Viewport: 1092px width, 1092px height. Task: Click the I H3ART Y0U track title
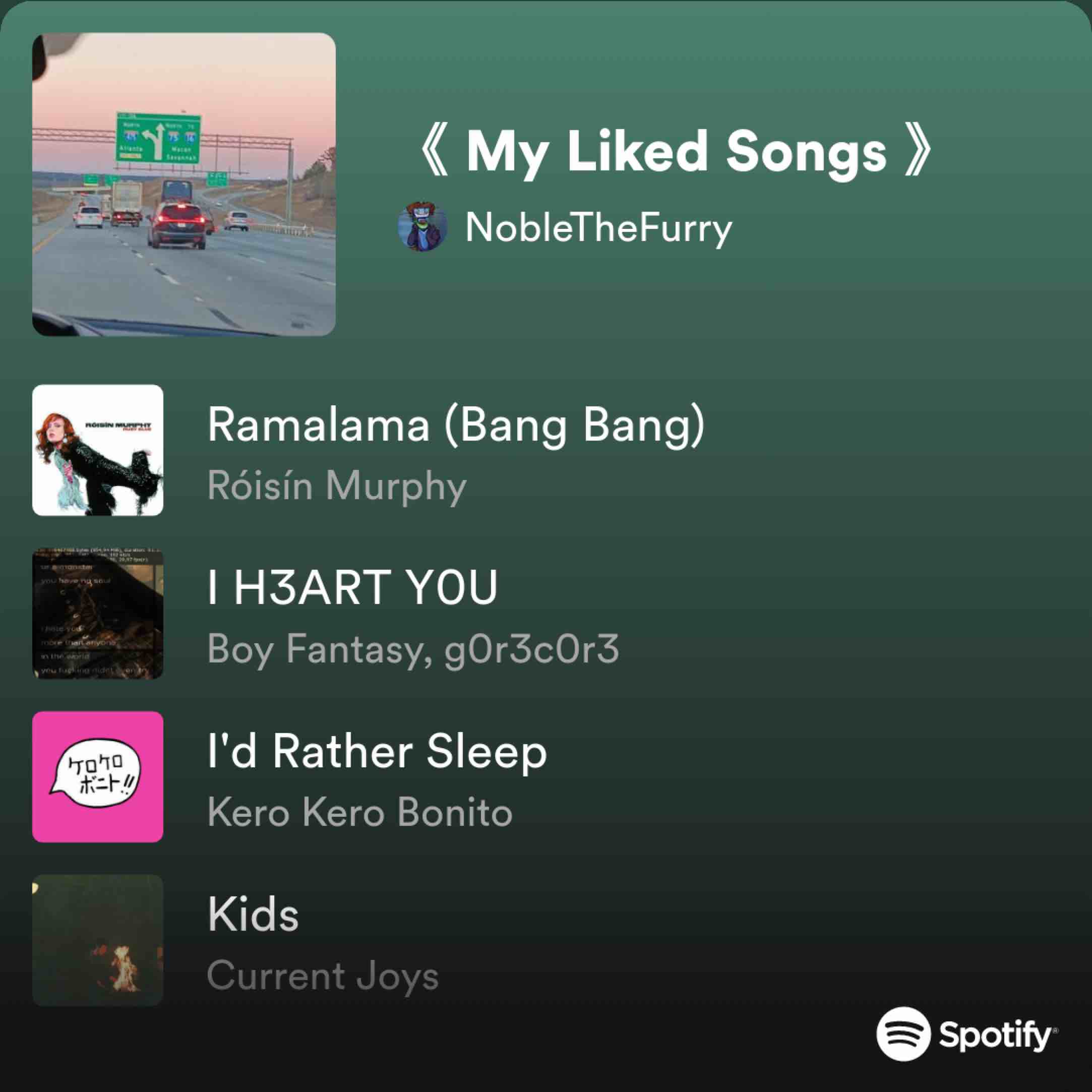point(353,588)
